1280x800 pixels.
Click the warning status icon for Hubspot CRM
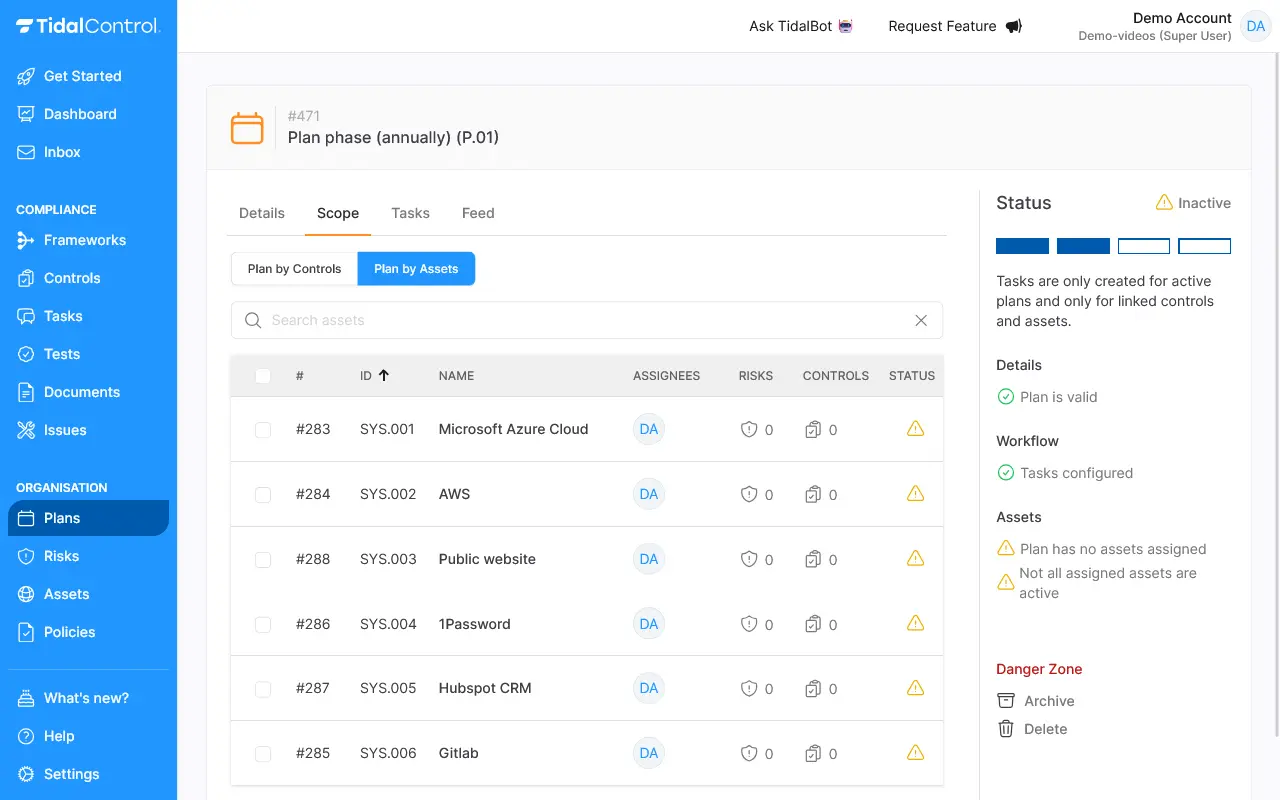point(915,688)
